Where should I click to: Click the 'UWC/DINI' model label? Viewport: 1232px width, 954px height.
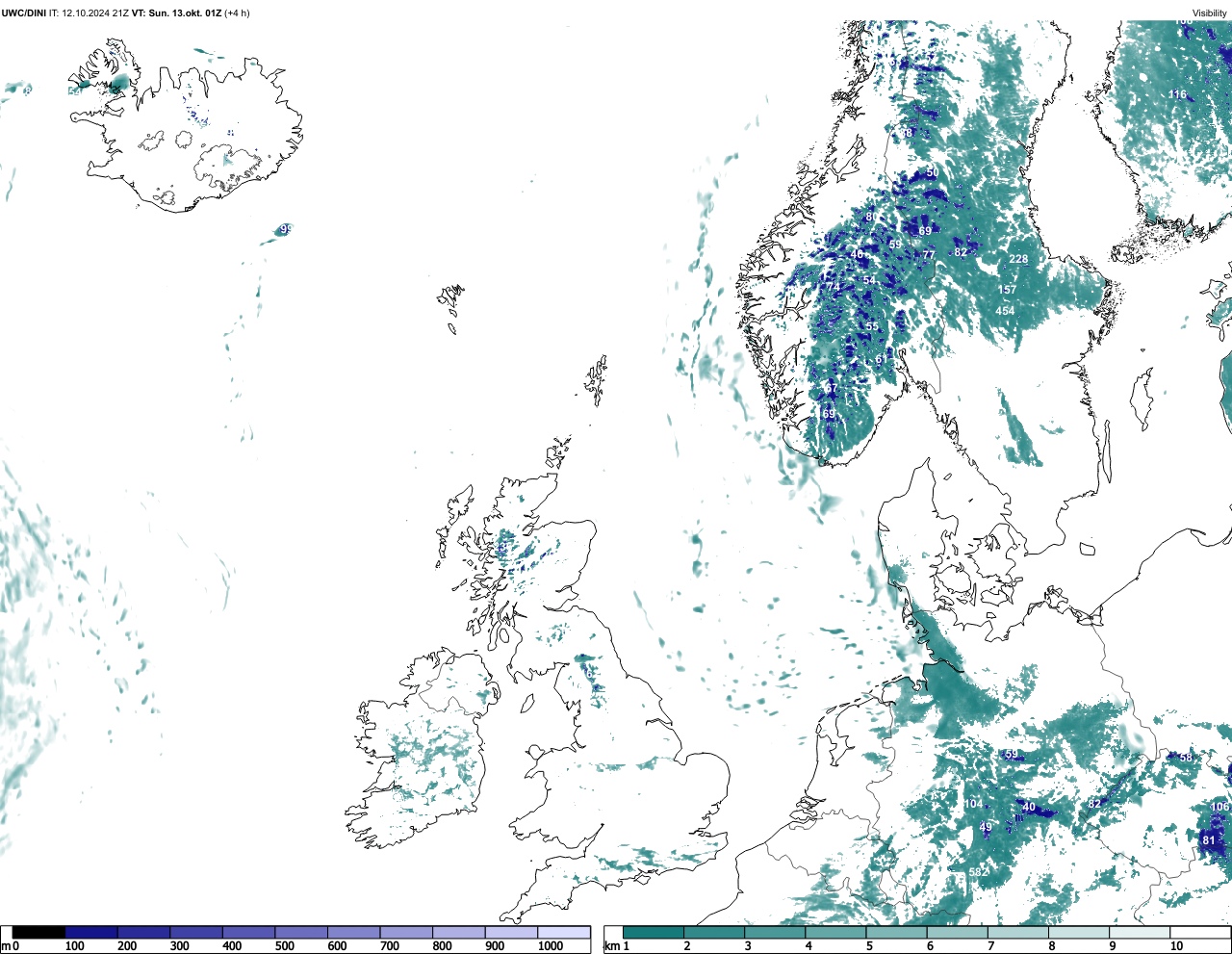pos(23,13)
